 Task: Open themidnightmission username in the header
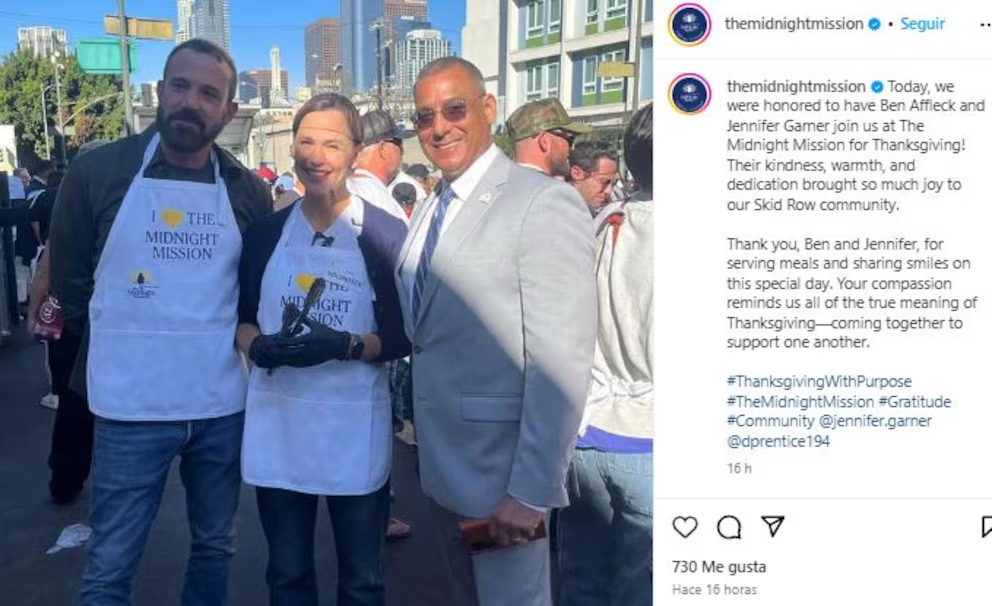coord(794,24)
